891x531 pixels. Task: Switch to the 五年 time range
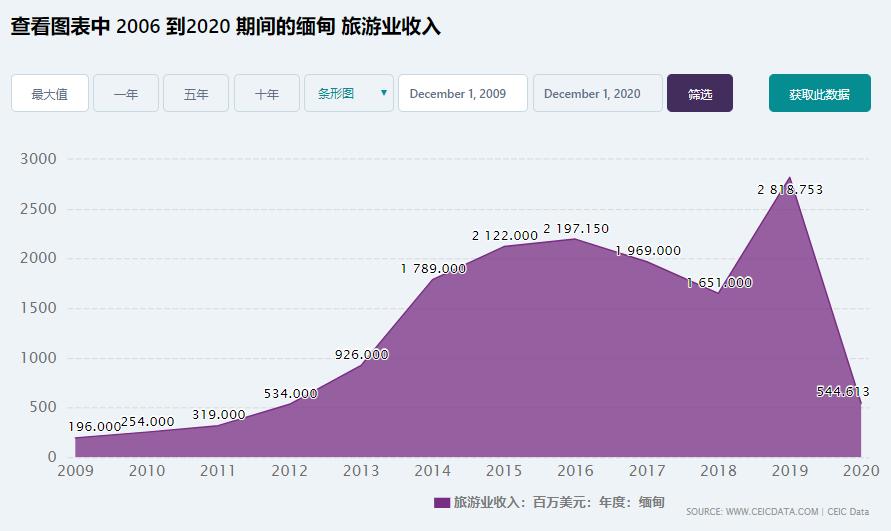(196, 94)
